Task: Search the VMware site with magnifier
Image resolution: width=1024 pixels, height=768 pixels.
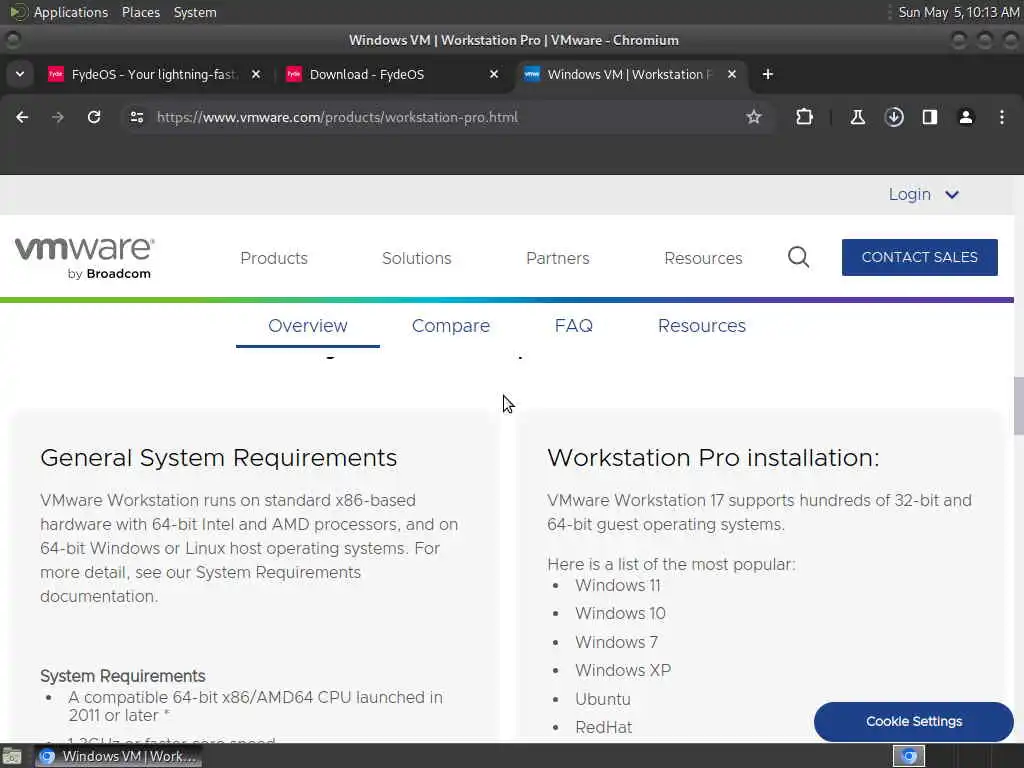Action: click(x=798, y=257)
